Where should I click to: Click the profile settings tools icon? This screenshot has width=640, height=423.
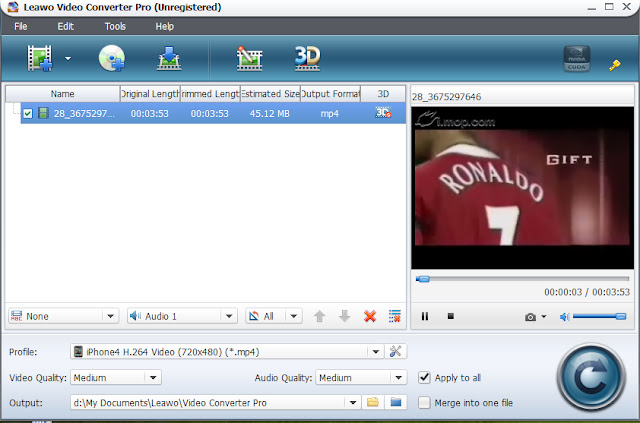pos(396,352)
